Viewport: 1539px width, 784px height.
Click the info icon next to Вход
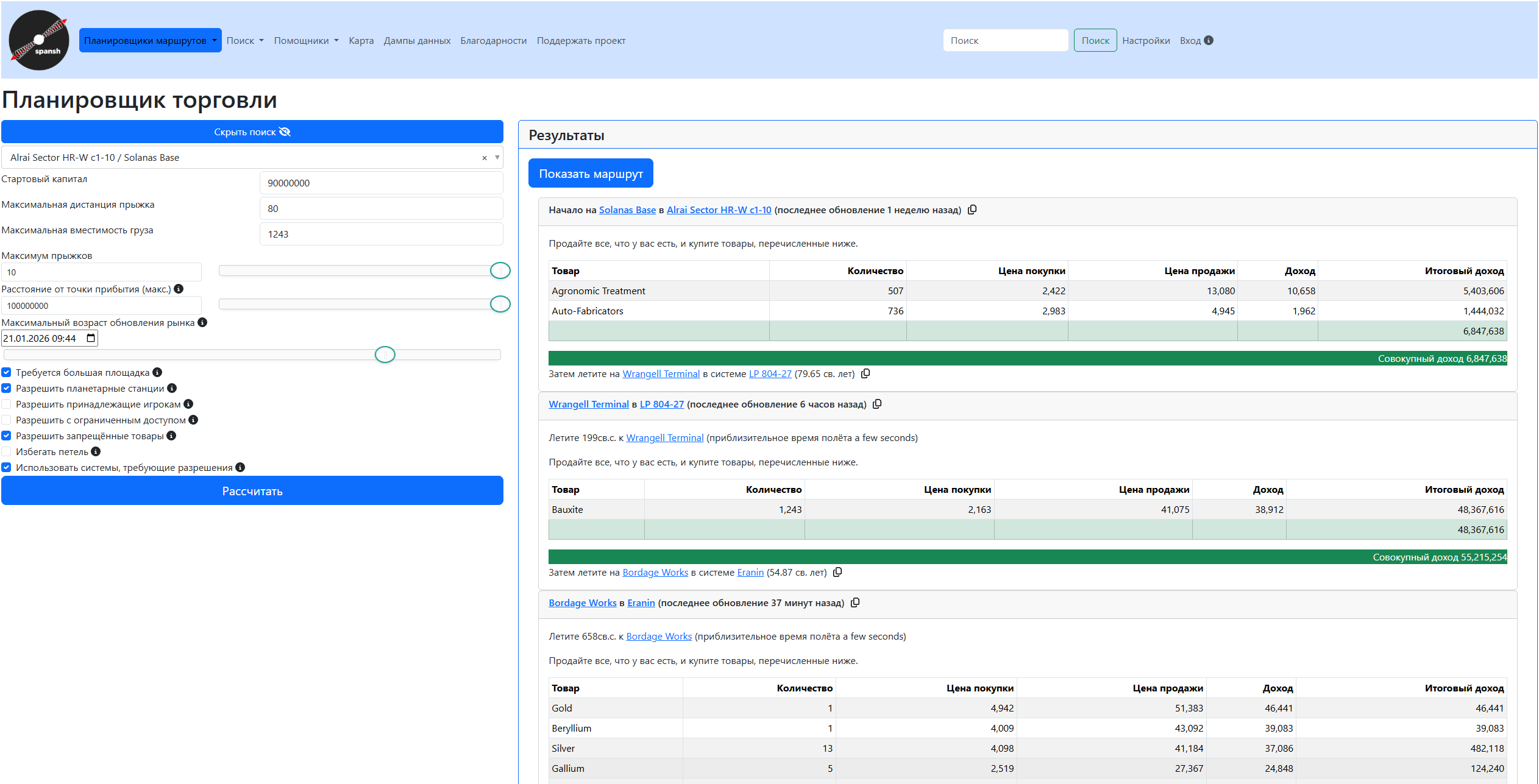tap(1209, 40)
